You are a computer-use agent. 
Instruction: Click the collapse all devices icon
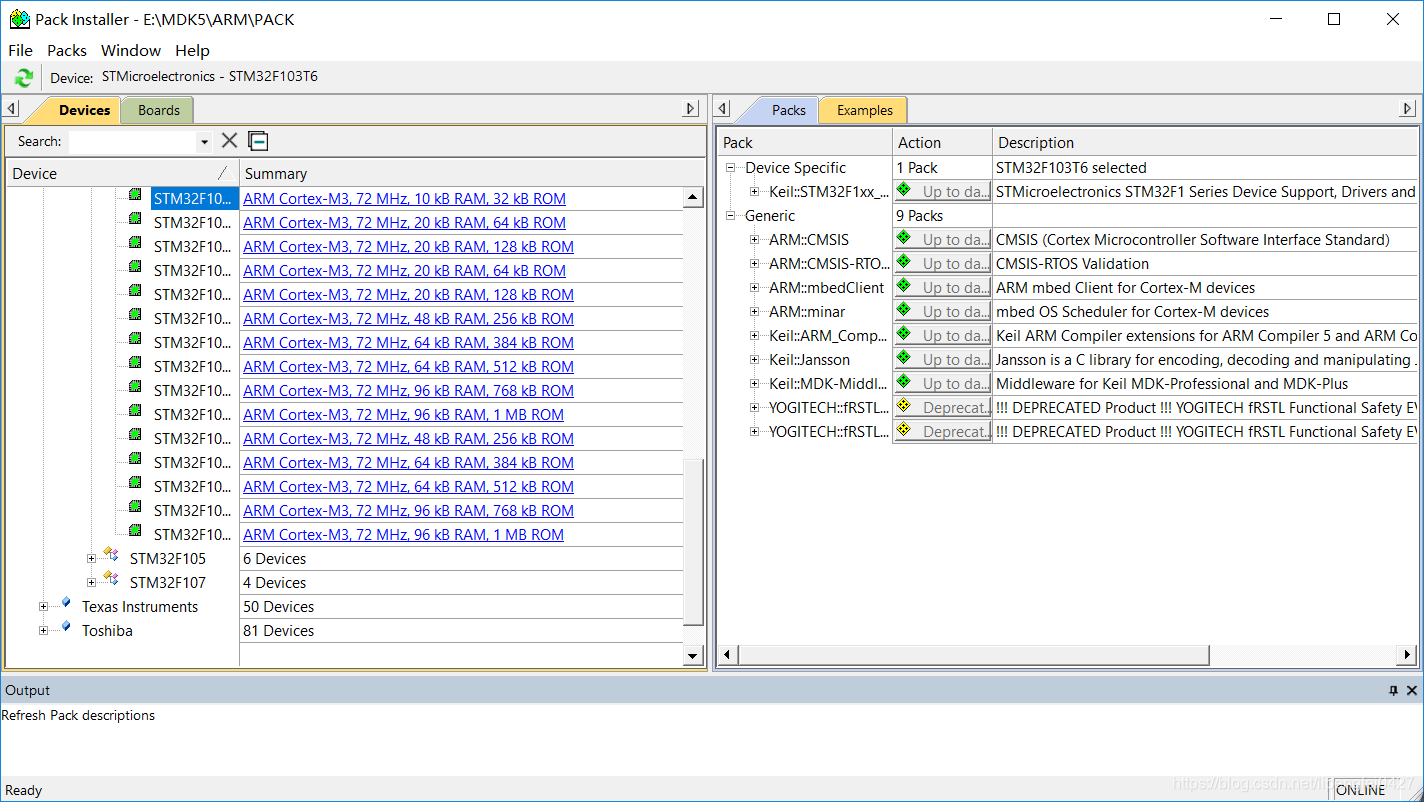pyautogui.click(x=258, y=141)
